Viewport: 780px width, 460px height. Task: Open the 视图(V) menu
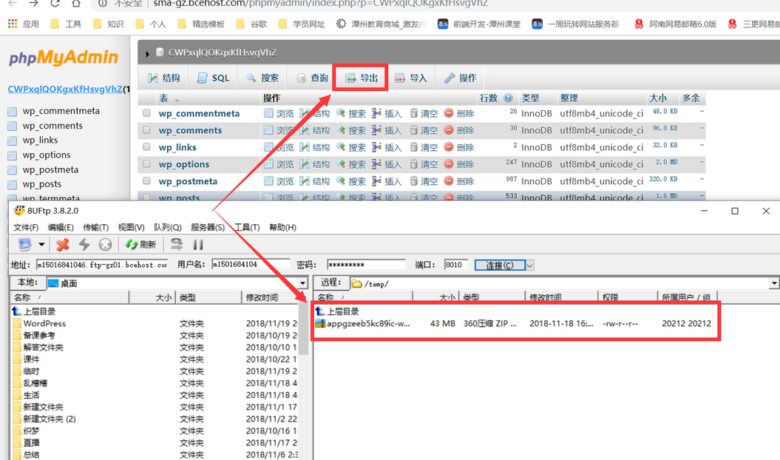click(131, 227)
